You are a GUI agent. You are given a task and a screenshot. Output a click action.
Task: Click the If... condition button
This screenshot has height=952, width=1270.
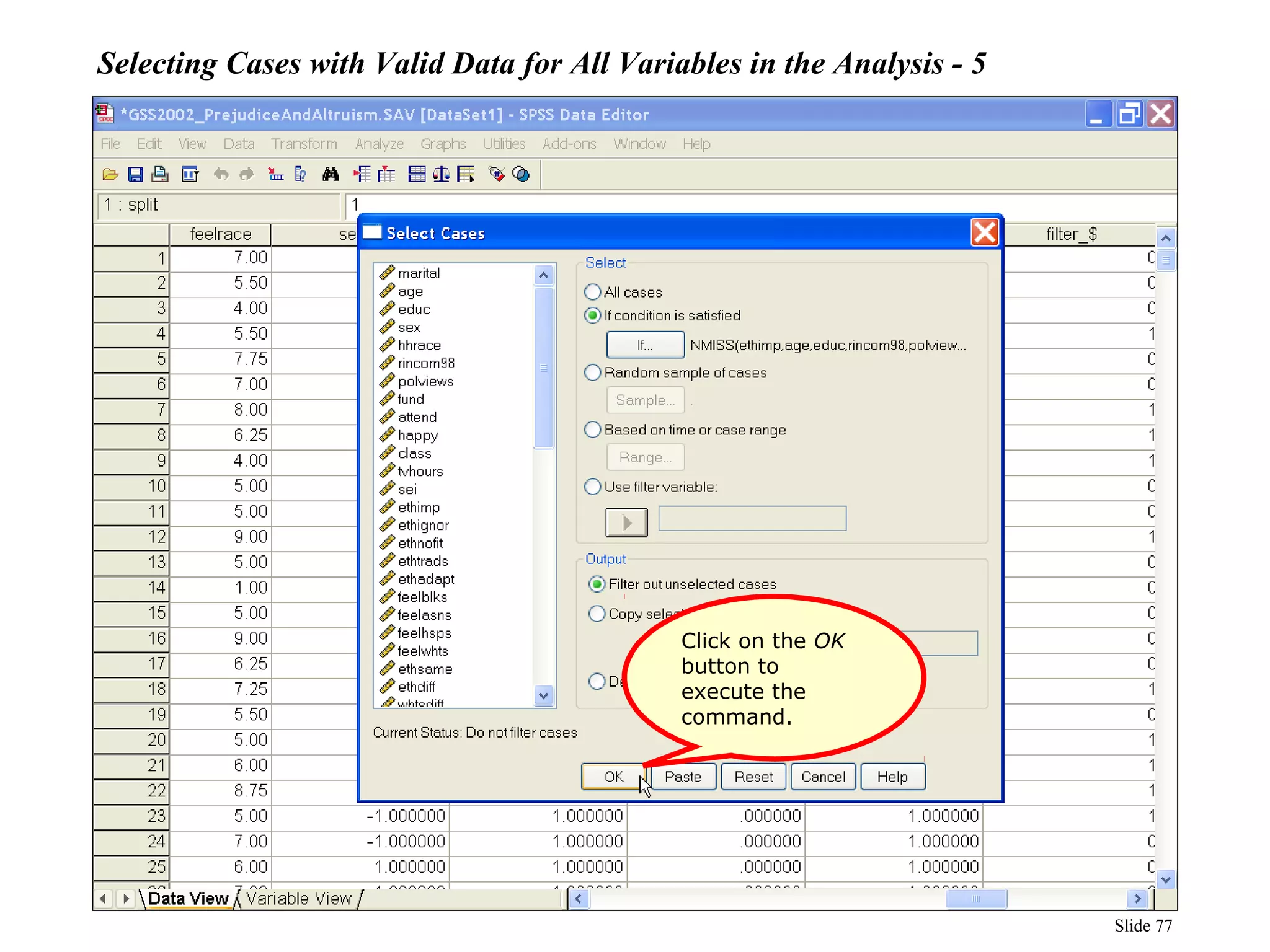645,345
